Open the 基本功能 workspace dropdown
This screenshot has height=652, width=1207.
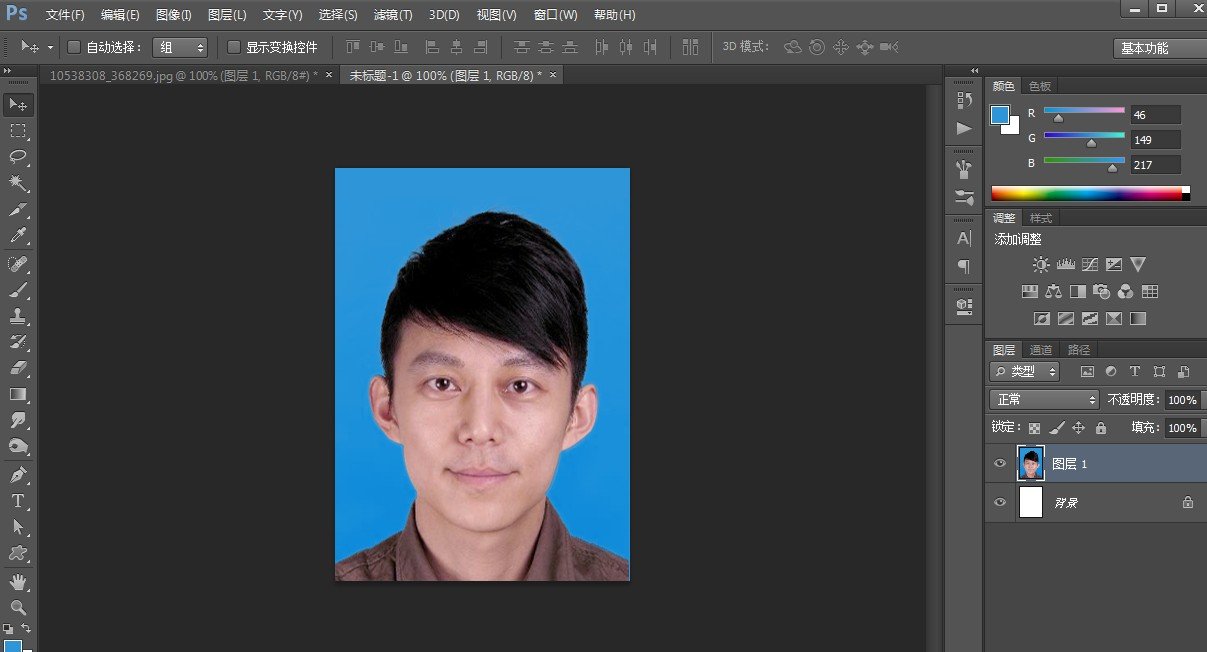click(x=1158, y=48)
